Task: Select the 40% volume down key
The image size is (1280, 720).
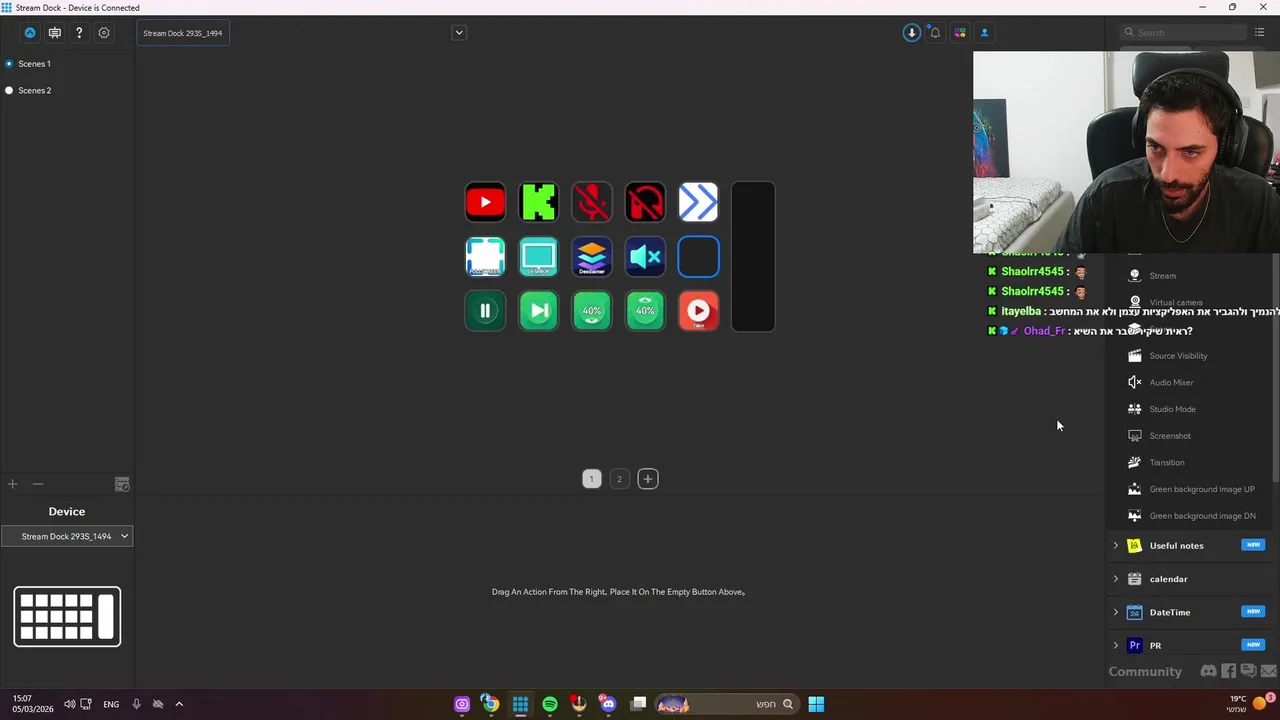Action: point(592,310)
